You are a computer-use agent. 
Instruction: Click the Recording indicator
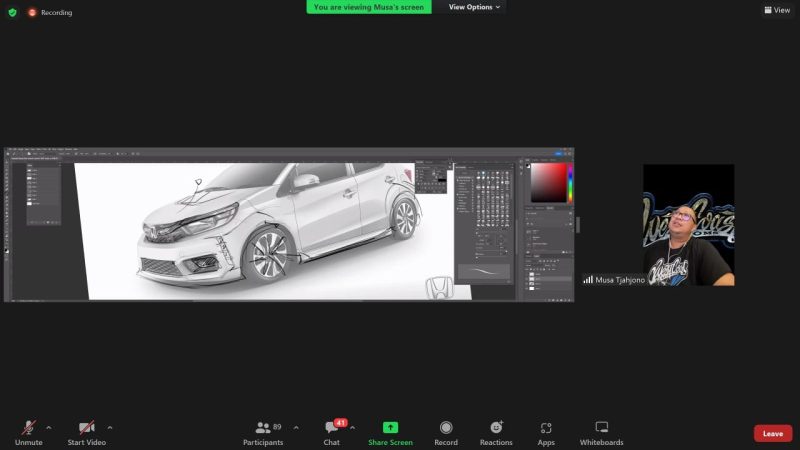pos(50,12)
